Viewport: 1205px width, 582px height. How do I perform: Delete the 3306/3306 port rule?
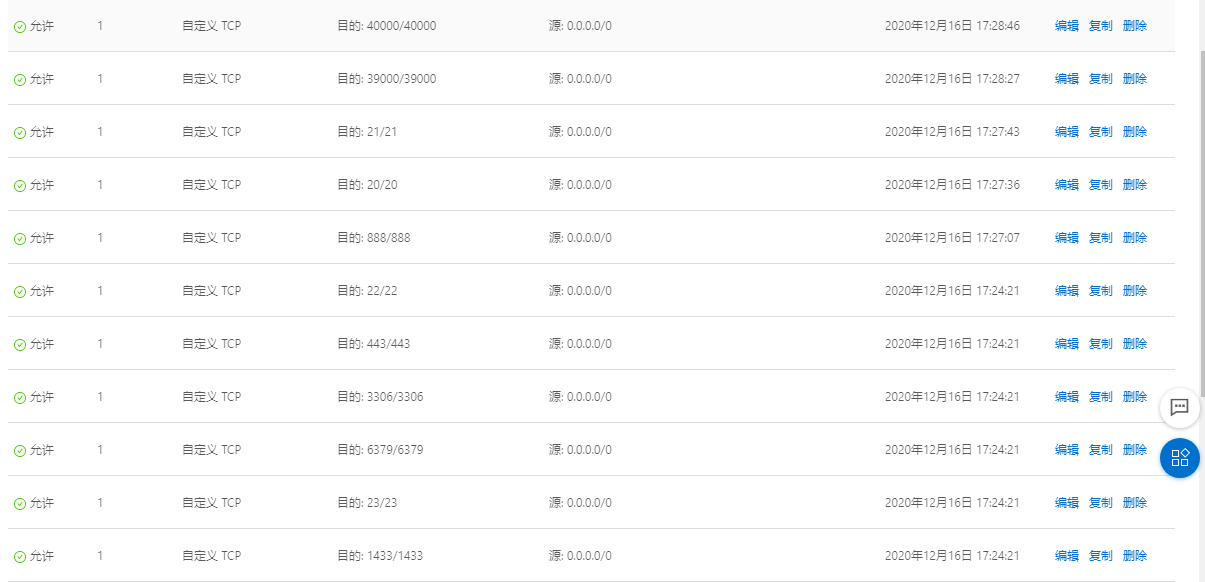(1135, 397)
